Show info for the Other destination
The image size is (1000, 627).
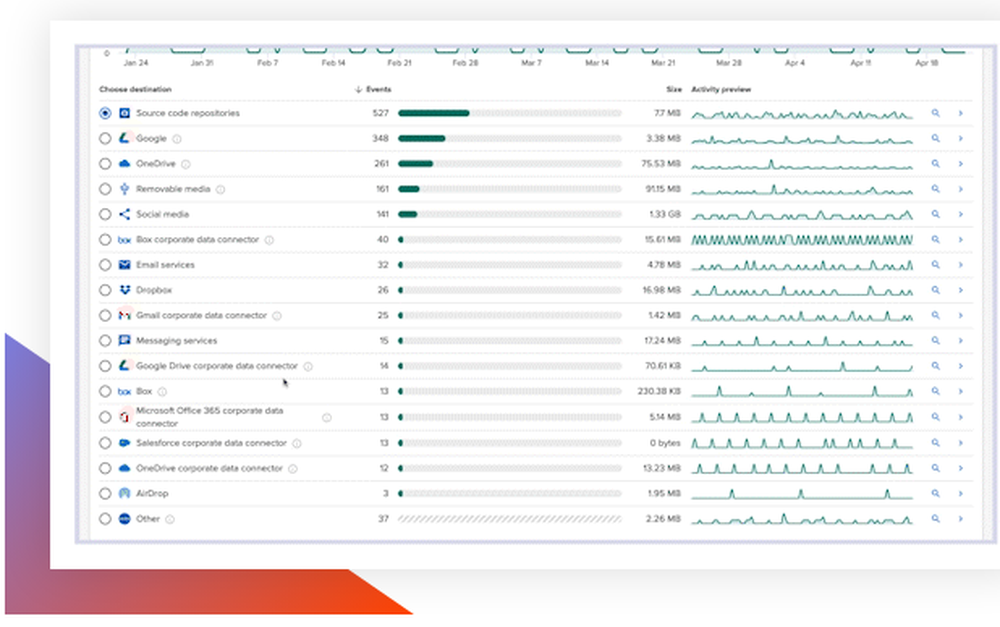[170, 519]
